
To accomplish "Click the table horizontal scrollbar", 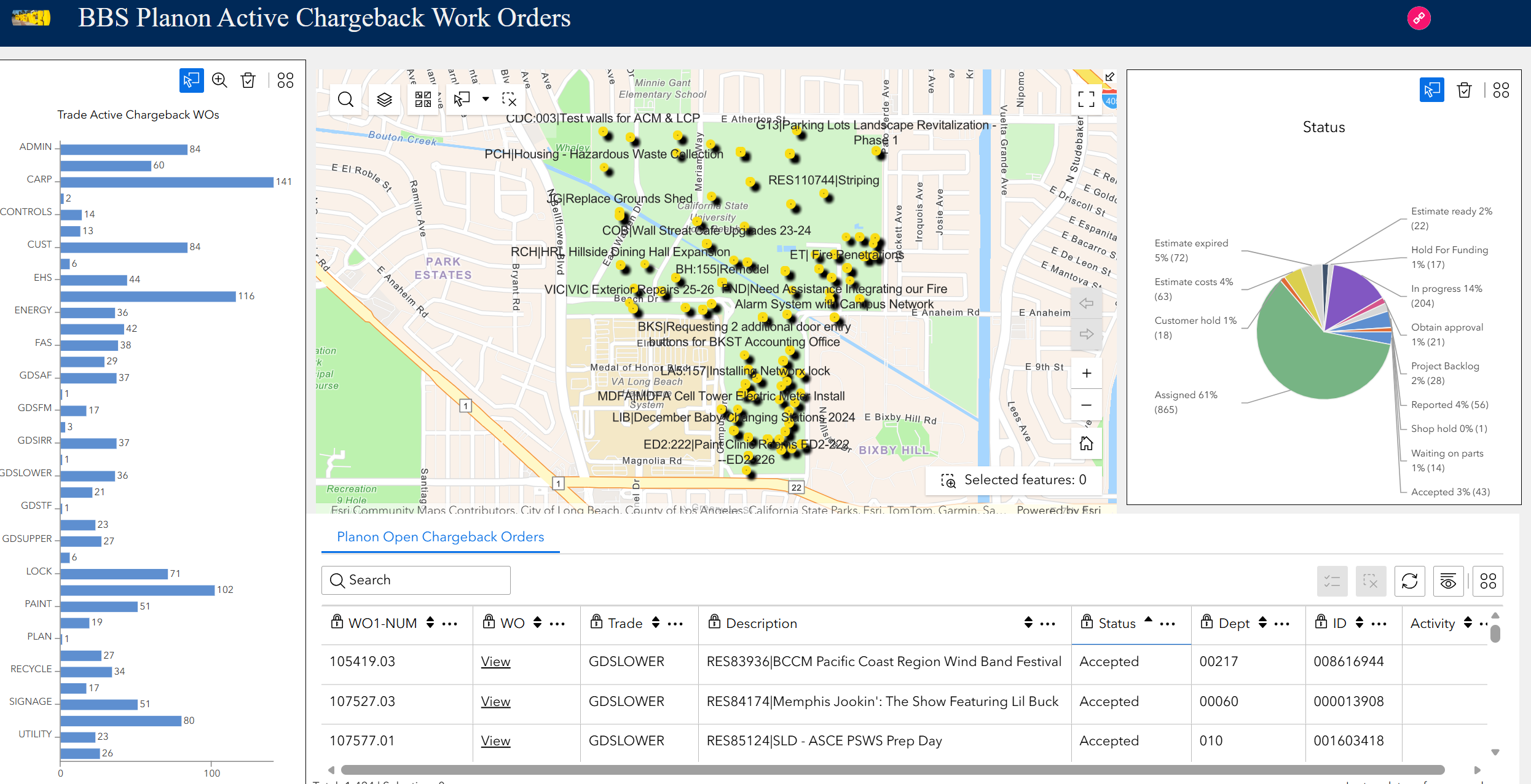I will pyautogui.click(x=892, y=770).
